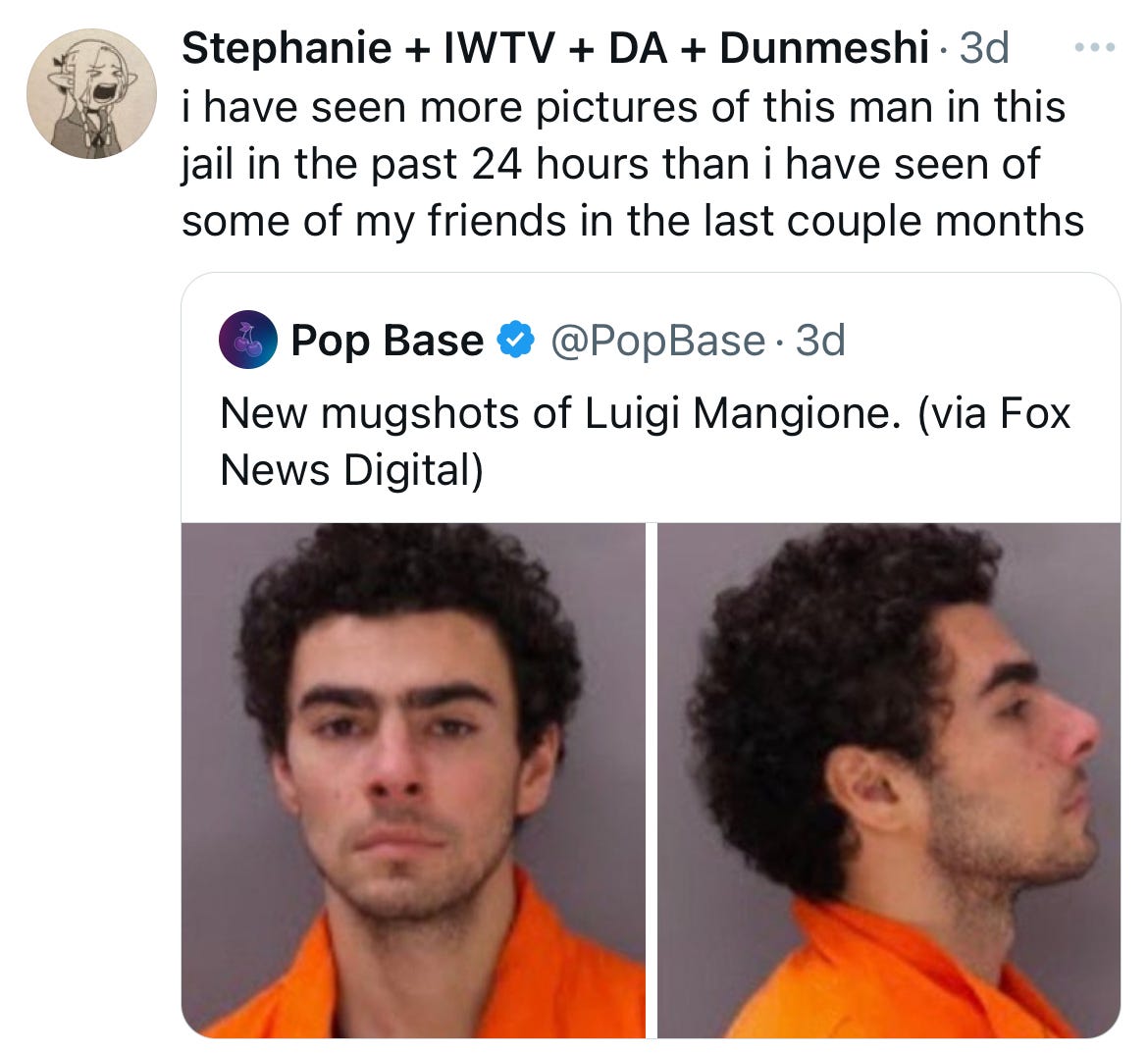Click the 3d timestamp on quoted tweet
This screenshot has height=1055, width=1148.
tap(820, 341)
